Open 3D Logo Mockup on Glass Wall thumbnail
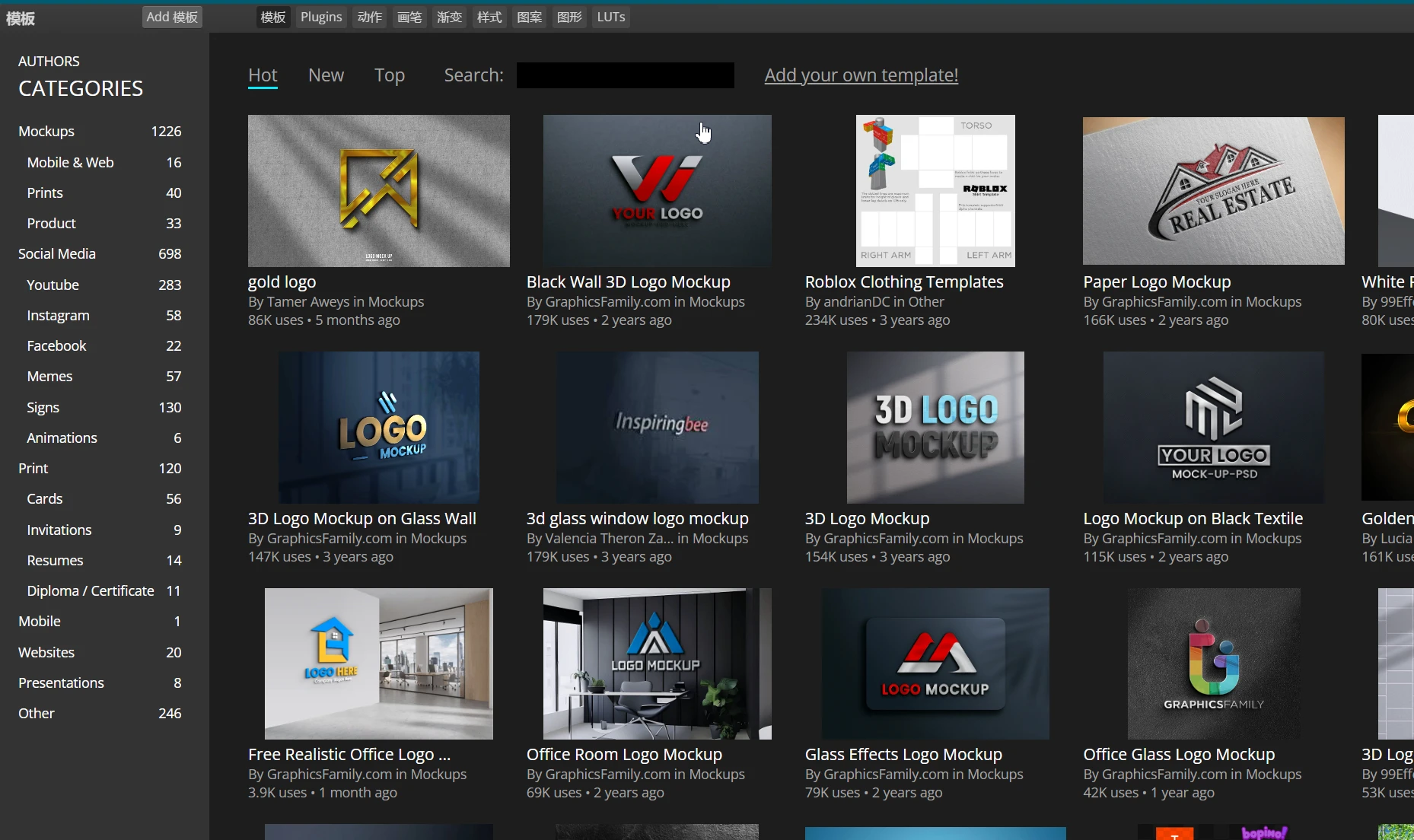 pyautogui.click(x=379, y=427)
